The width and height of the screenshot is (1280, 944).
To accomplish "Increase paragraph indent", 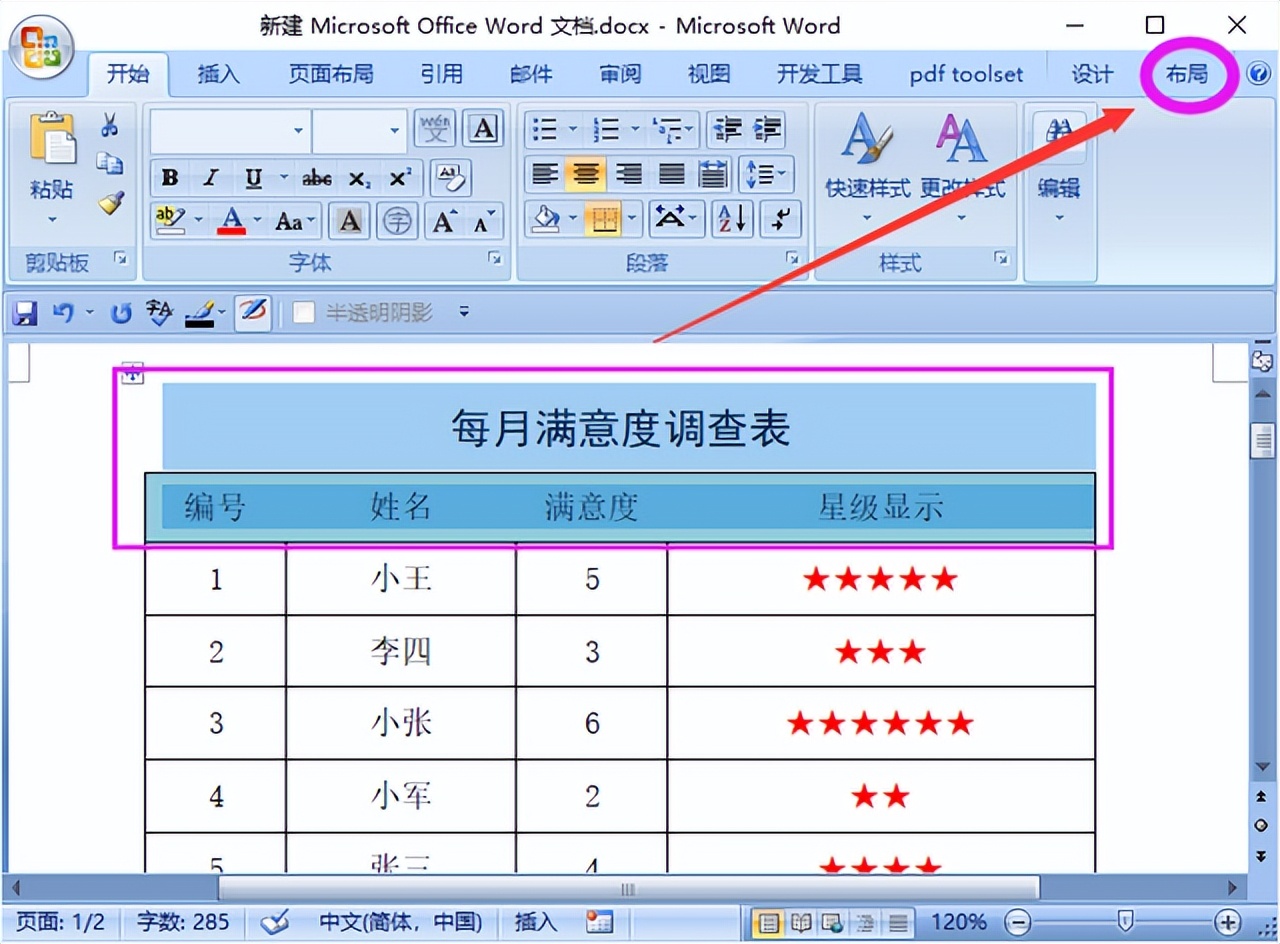I will (x=767, y=129).
